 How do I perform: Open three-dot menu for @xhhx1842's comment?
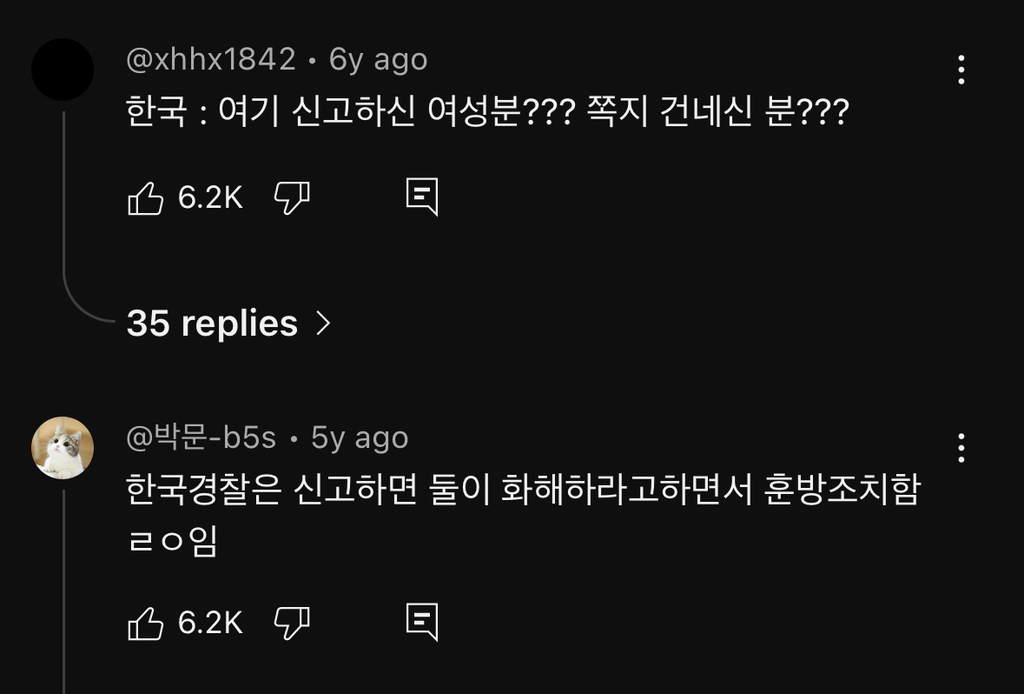(960, 70)
